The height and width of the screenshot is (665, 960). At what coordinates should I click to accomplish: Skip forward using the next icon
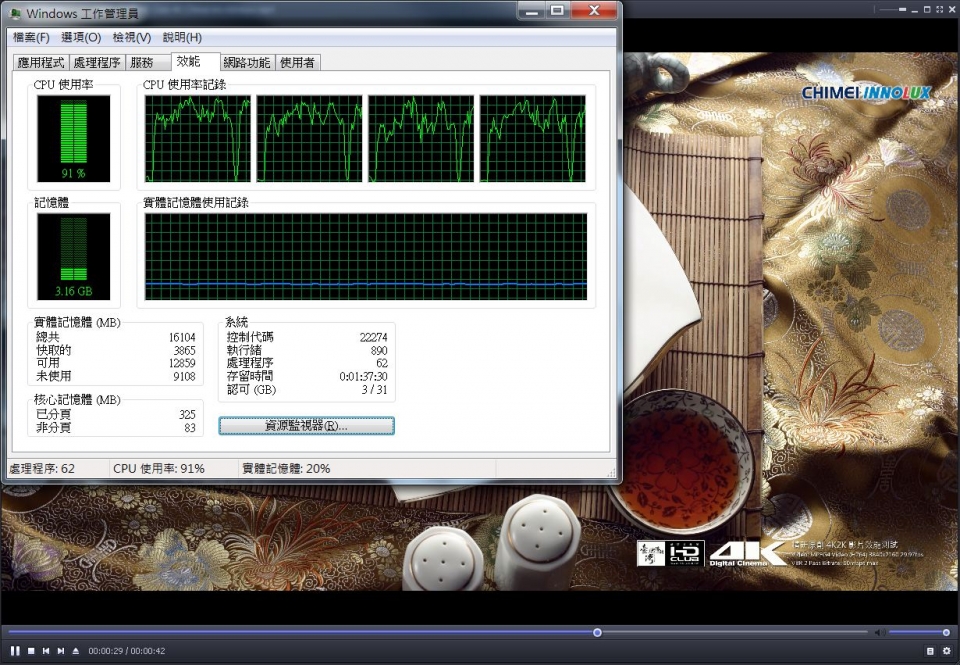[x=61, y=651]
